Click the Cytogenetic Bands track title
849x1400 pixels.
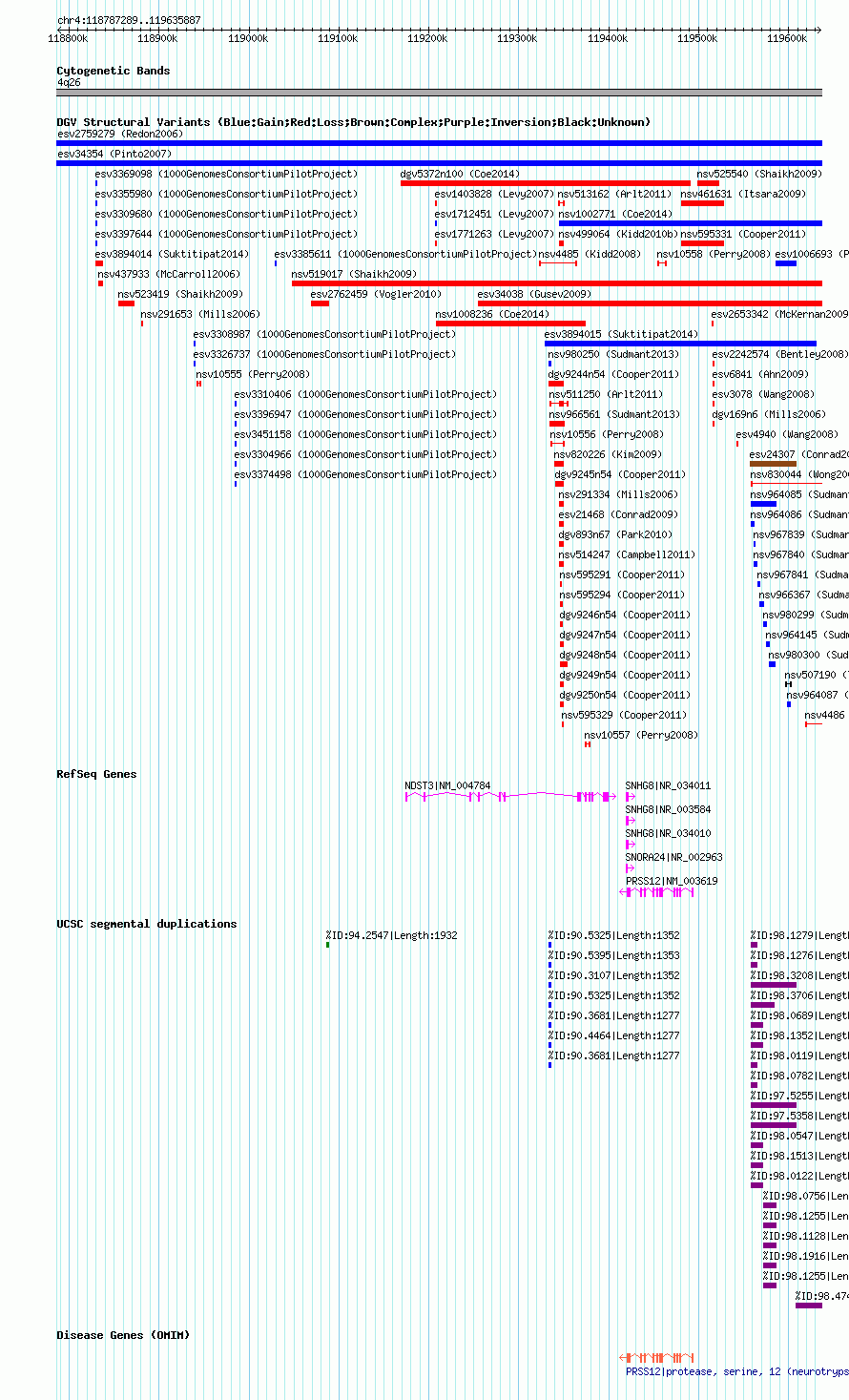click(113, 71)
